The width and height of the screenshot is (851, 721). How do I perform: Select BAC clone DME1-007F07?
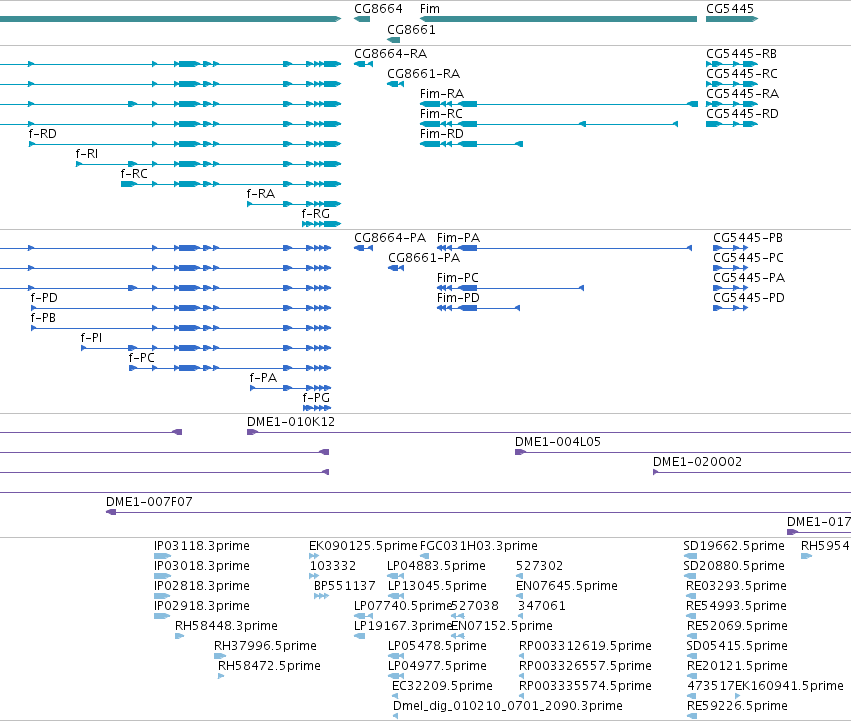(149, 503)
